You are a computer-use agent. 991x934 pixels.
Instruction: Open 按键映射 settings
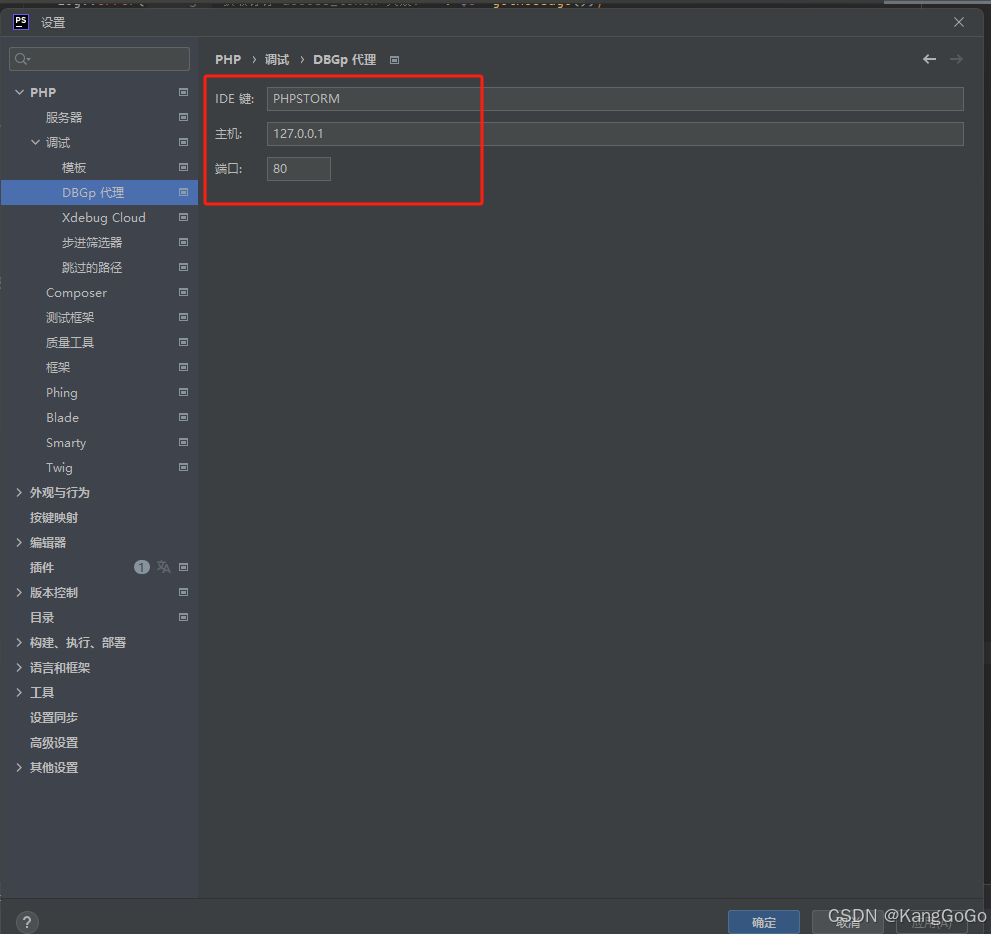pyautogui.click(x=54, y=518)
